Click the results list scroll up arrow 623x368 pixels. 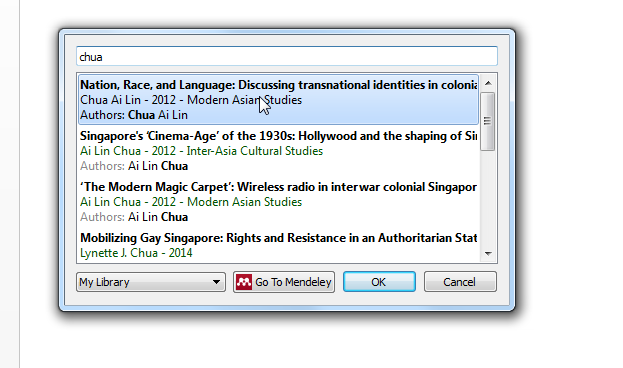pyautogui.click(x=488, y=83)
